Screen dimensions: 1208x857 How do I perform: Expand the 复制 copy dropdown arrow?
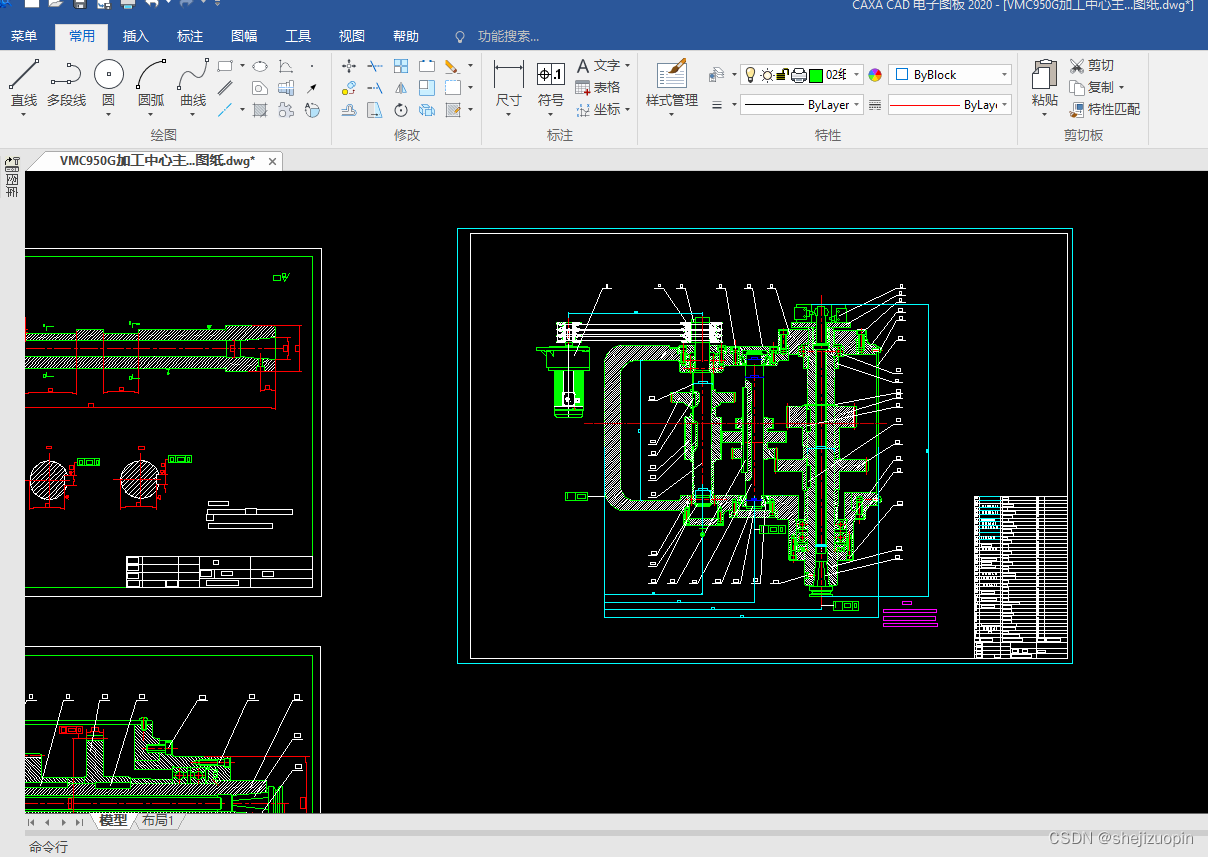[1121, 88]
